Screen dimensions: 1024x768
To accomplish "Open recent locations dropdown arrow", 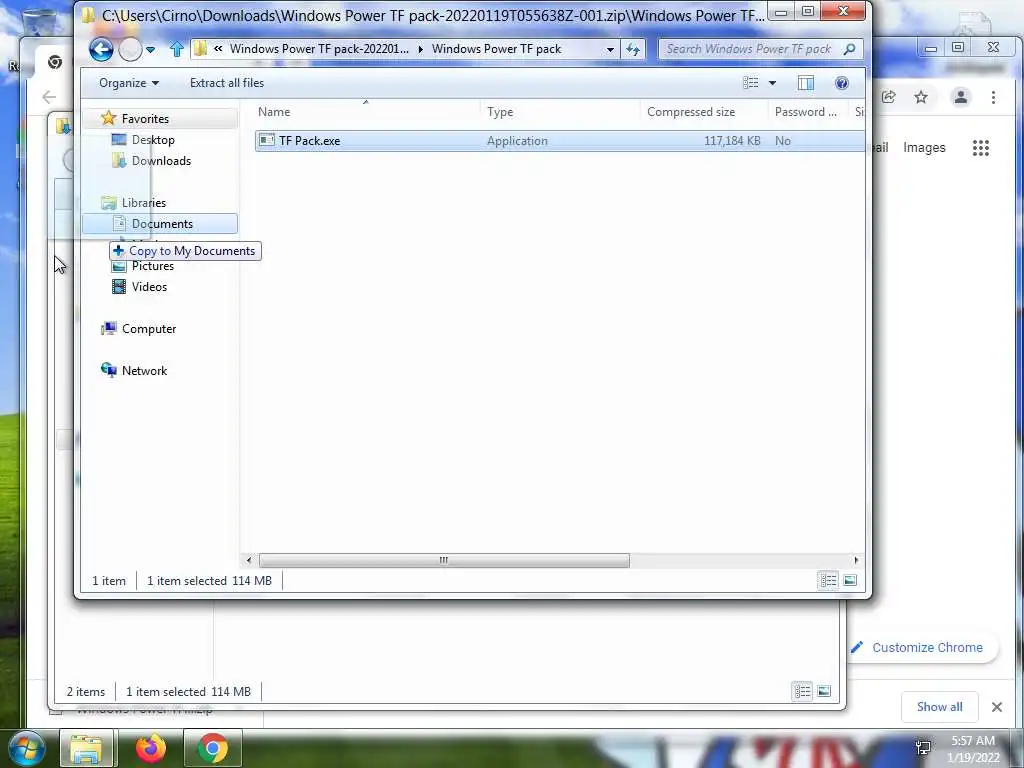I will coord(150,50).
